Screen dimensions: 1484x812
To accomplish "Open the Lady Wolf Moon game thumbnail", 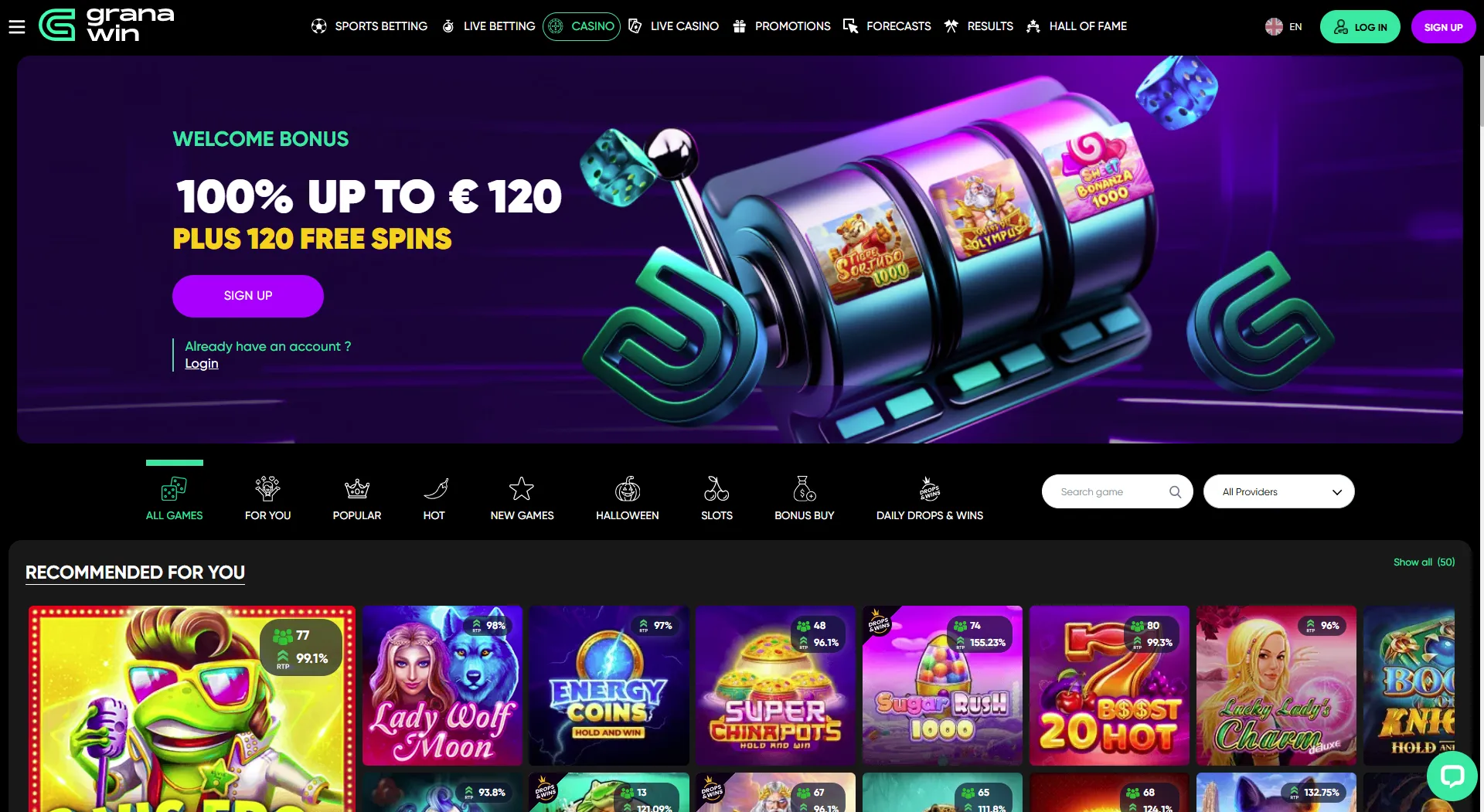I will (442, 685).
